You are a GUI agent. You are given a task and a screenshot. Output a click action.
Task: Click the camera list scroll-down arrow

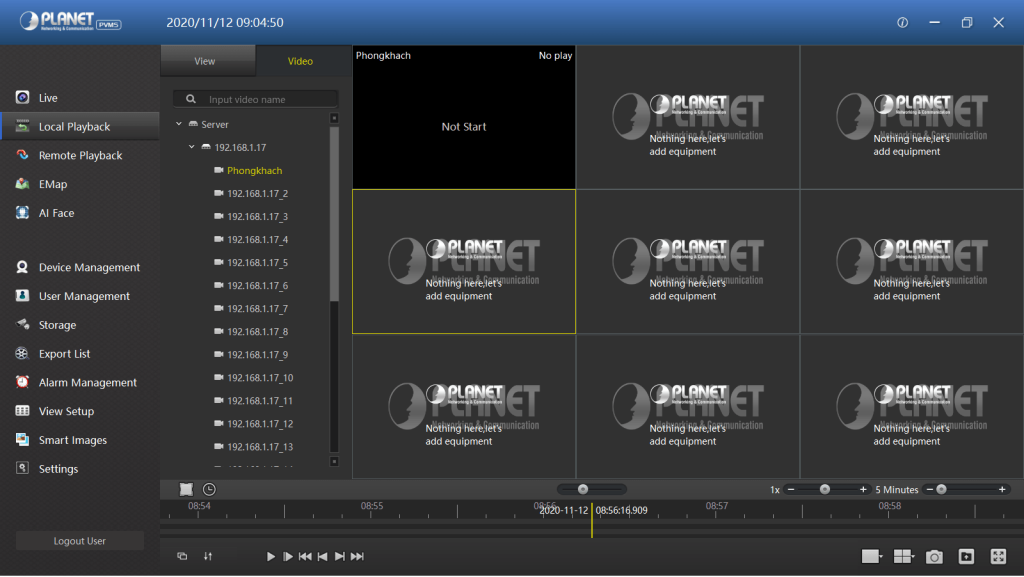pos(334,461)
